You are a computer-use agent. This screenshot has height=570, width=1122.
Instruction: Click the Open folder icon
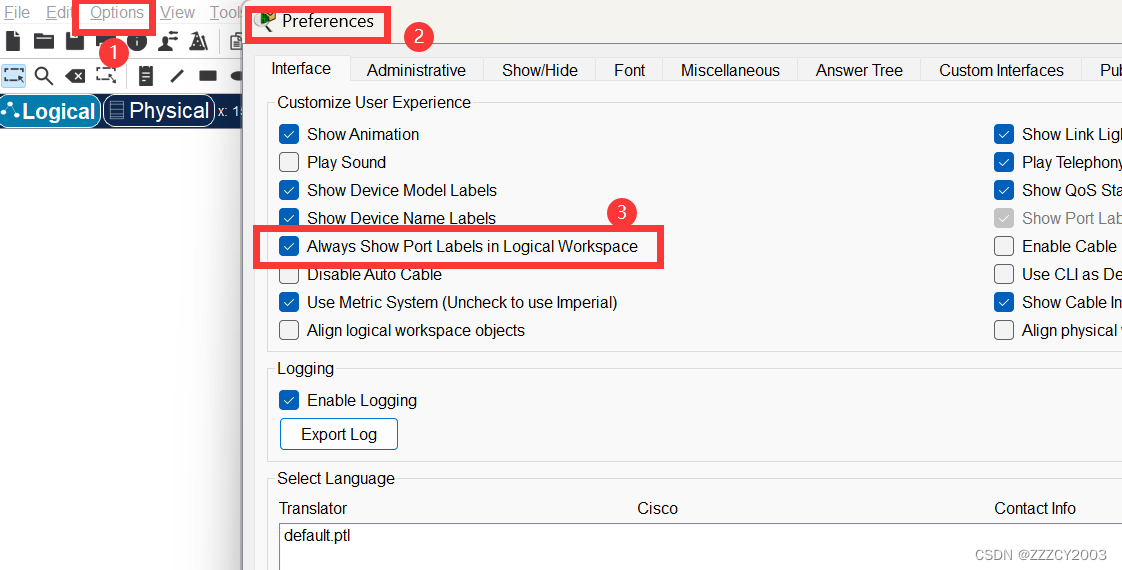44,41
